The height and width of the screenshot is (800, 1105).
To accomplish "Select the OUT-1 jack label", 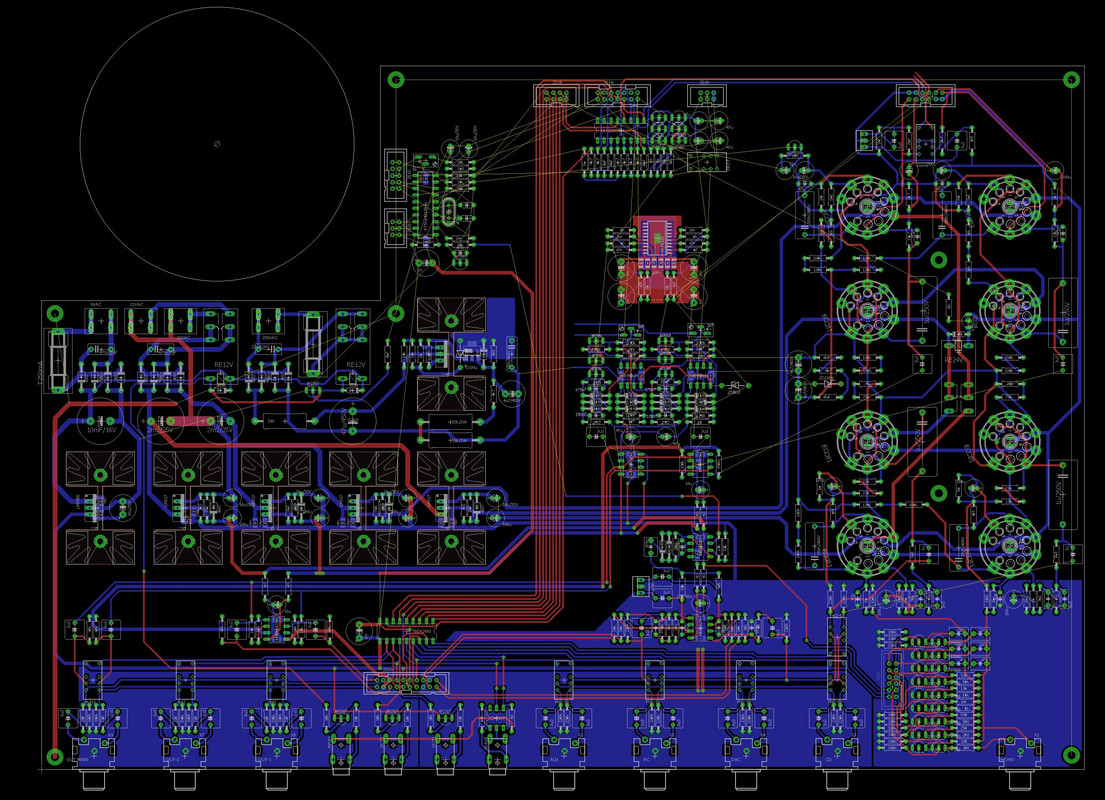I will pos(263,760).
